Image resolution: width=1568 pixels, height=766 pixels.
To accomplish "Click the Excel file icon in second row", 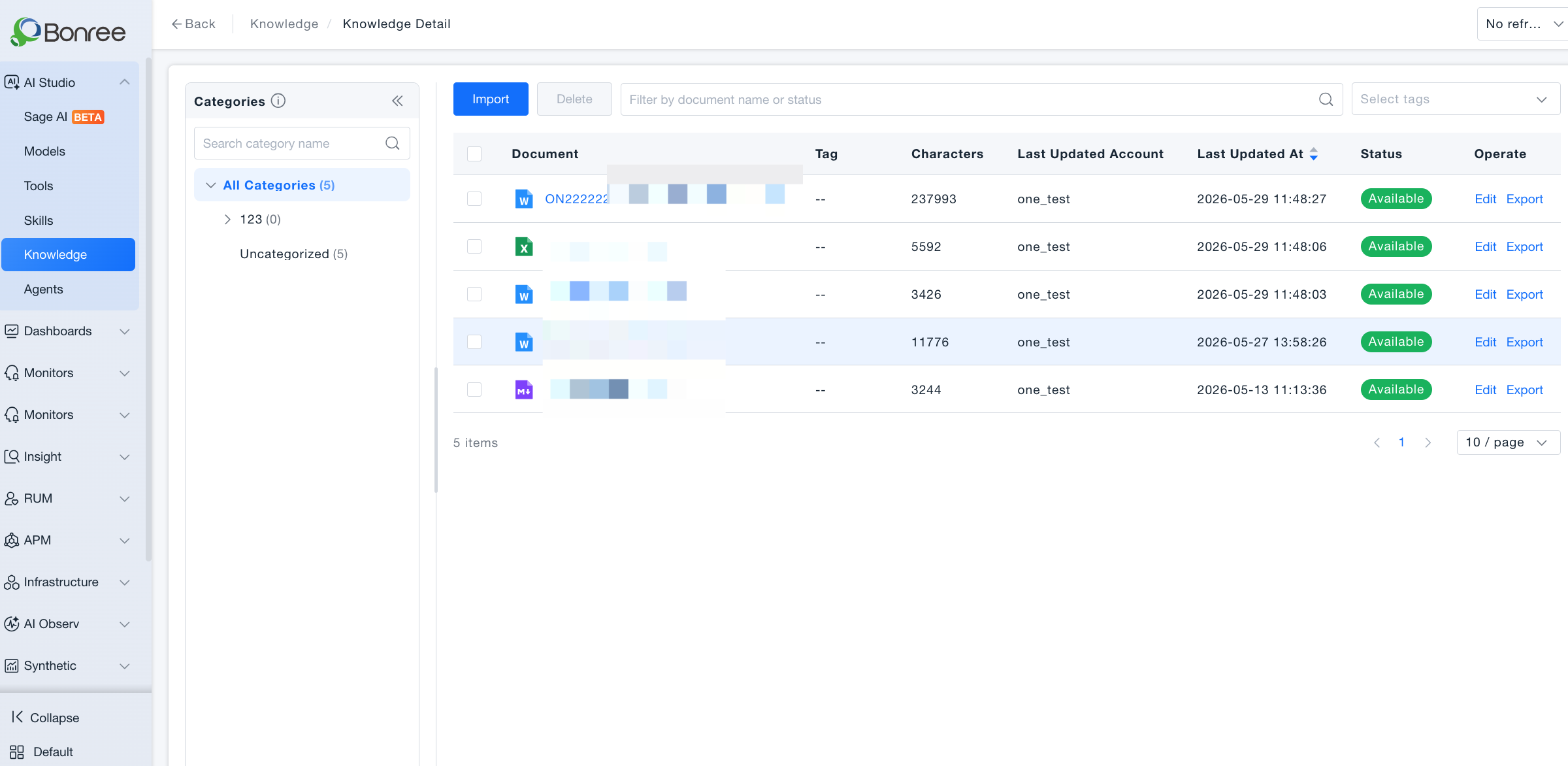I will tap(524, 246).
